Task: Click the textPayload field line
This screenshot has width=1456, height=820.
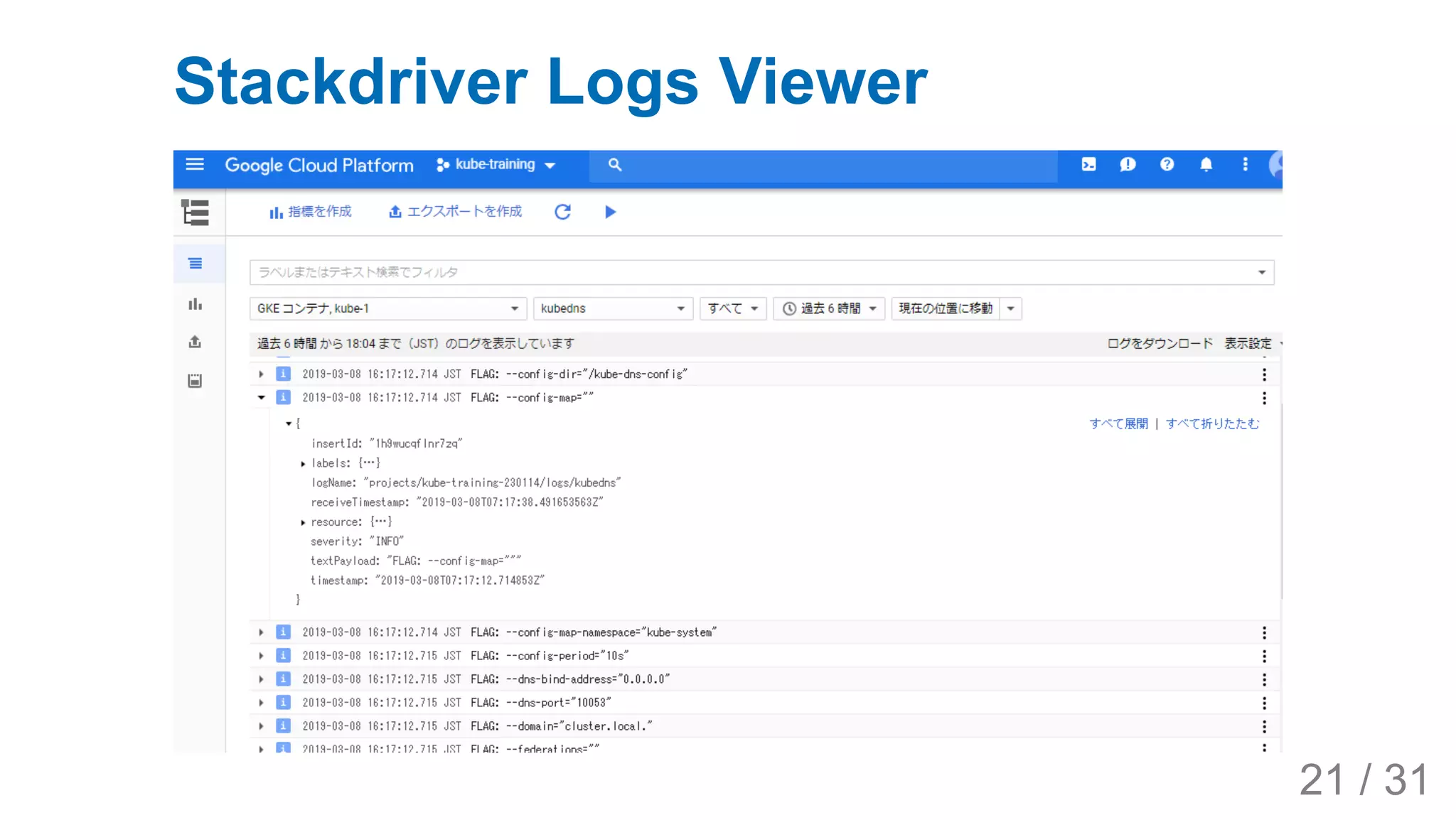Action: (x=416, y=561)
